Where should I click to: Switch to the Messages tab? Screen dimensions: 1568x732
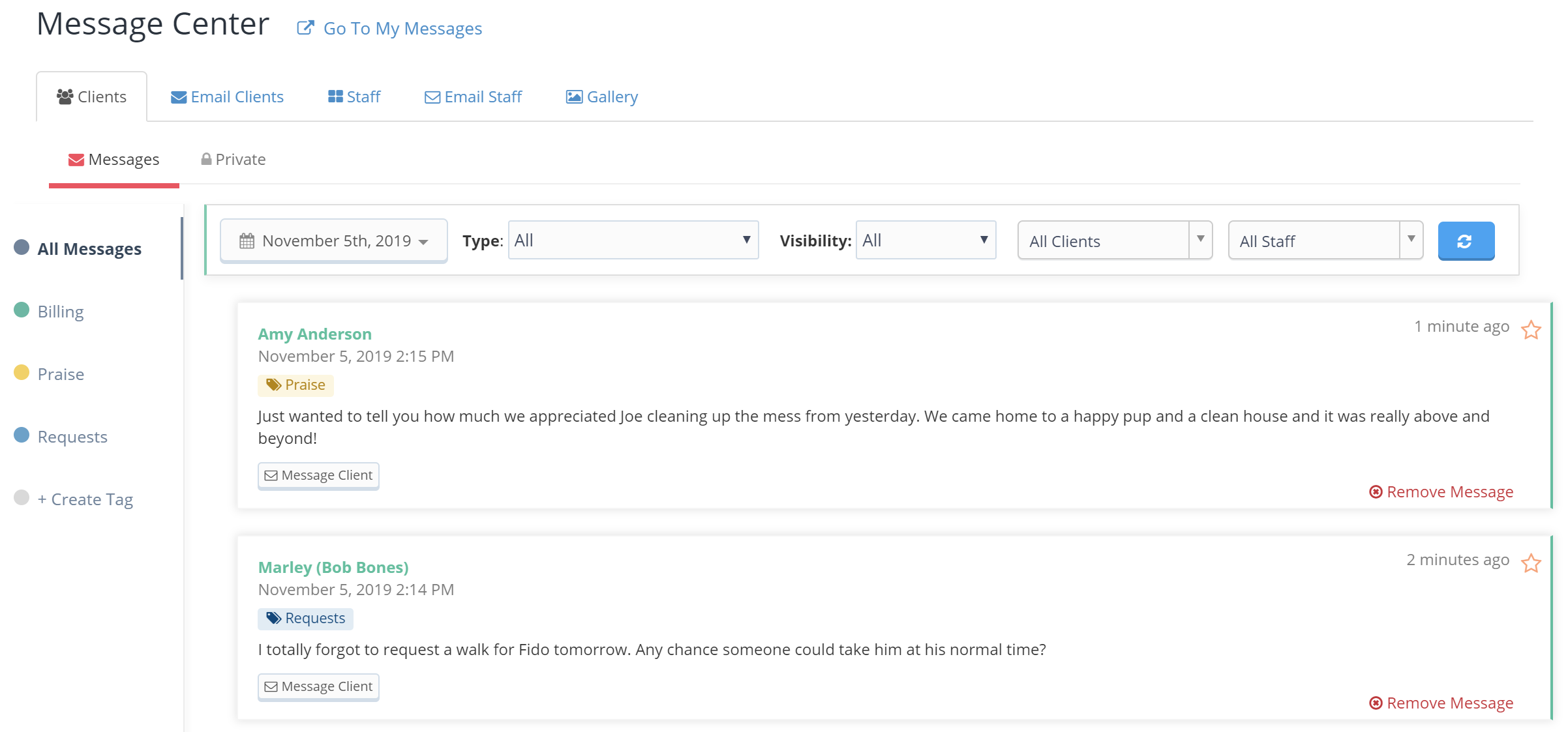[113, 159]
